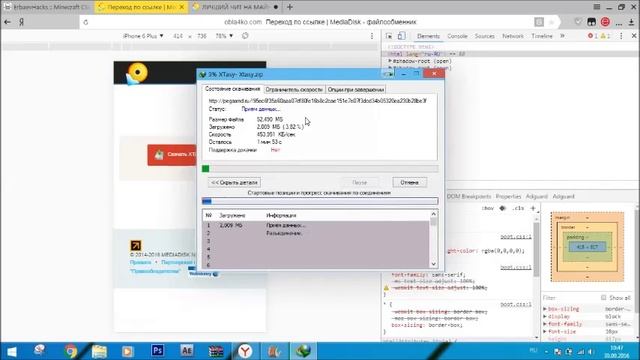Image resolution: width=640 pixels, height=360 pixels.
Task: Click the '<< Скрыть детали' button
Action: point(234,182)
